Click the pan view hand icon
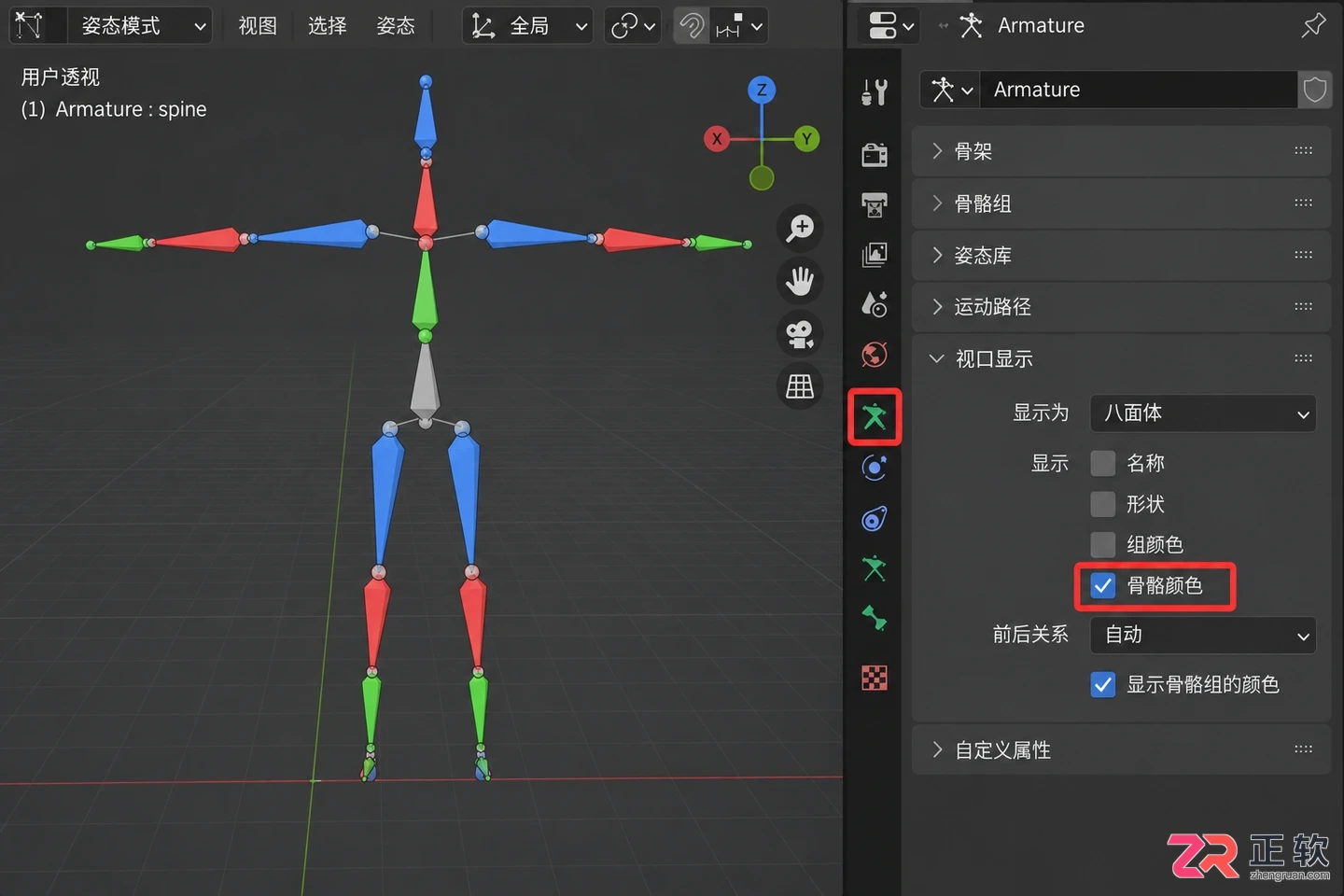 (x=800, y=281)
